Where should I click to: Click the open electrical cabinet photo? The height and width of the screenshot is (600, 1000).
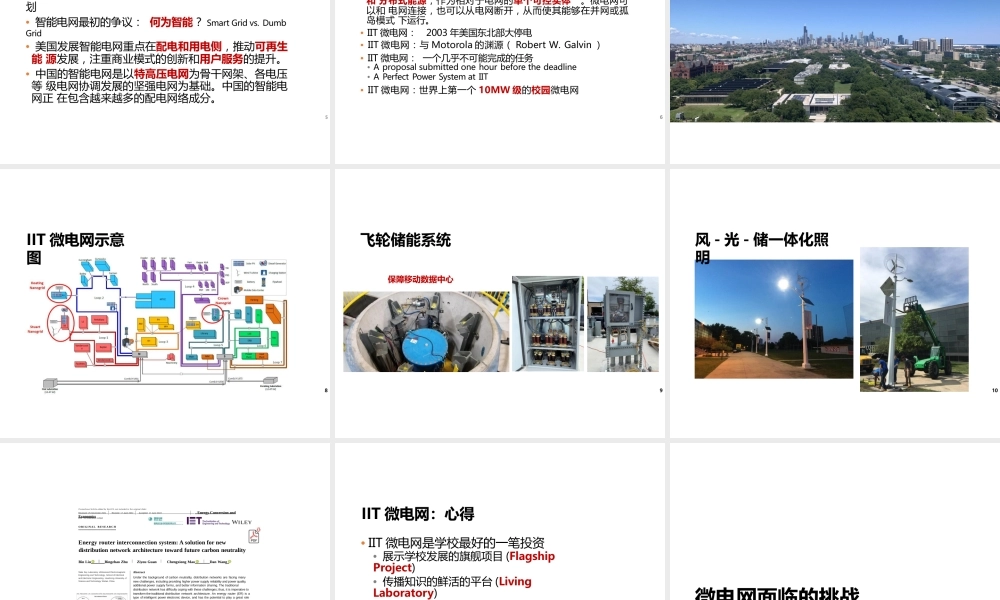click(548, 323)
